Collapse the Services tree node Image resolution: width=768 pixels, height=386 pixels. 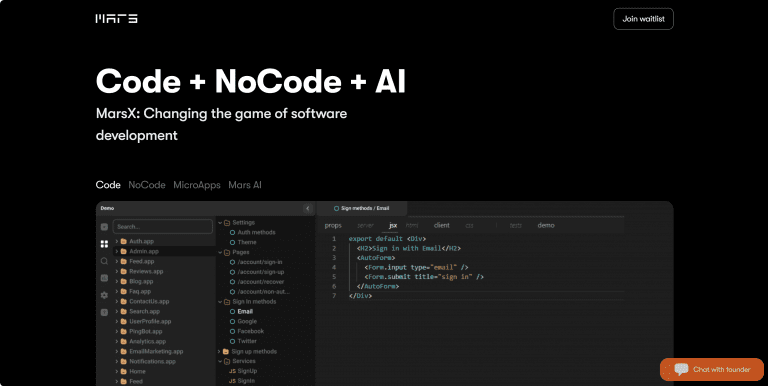220,361
